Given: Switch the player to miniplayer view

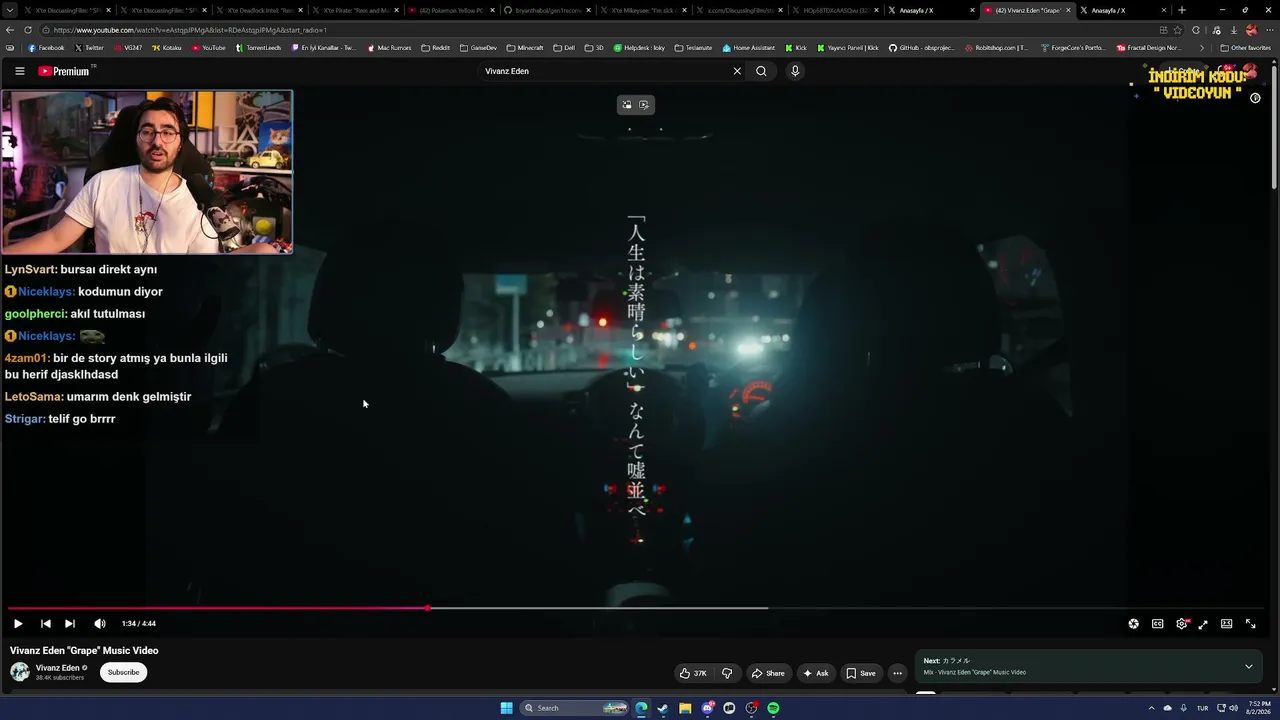Looking at the screenshot, I should 1203,624.
